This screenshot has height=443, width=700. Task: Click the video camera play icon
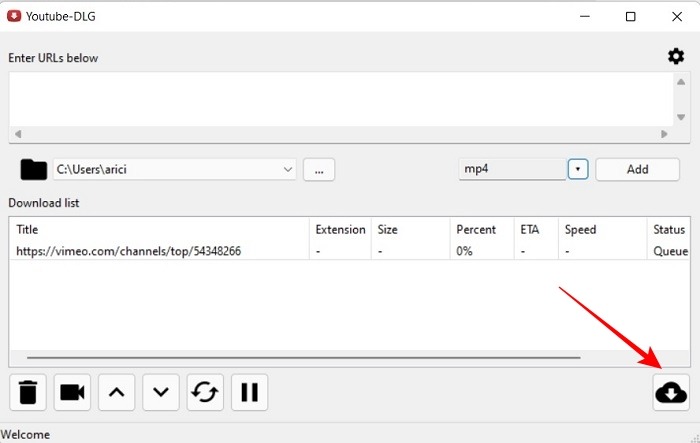click(x=72, y=393)
